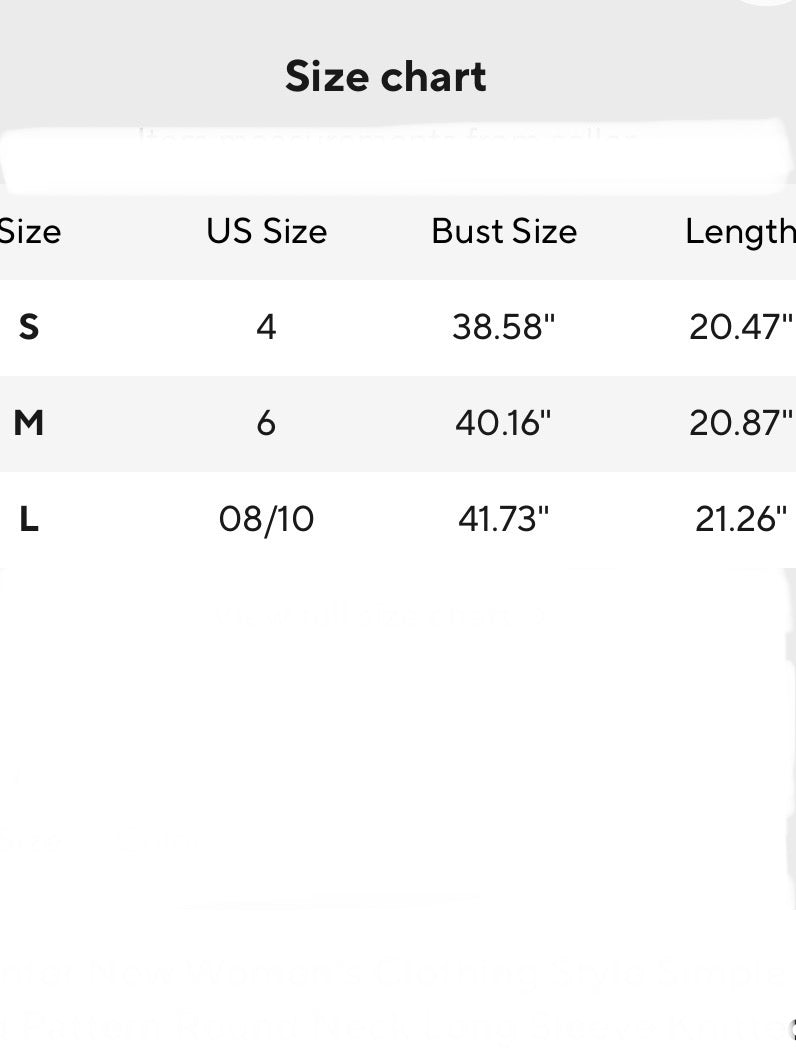This screenshot has width=796, height=1062.
Task: Click US size 4 cell
Action: click(266, 327)
